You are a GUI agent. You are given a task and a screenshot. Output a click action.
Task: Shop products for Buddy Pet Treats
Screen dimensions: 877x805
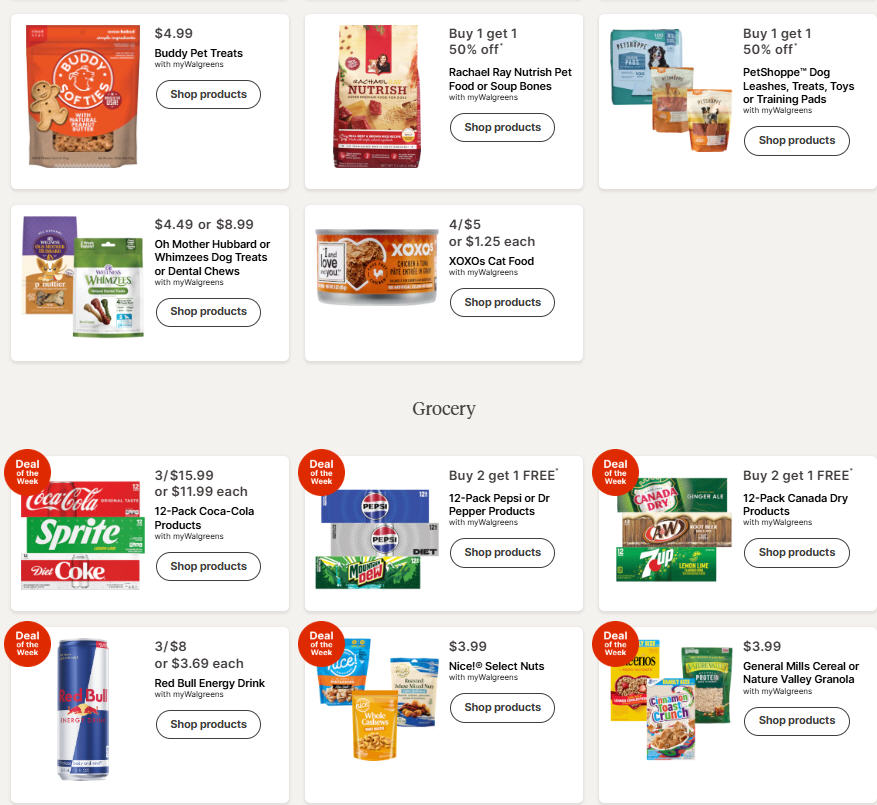pos(208,95)
